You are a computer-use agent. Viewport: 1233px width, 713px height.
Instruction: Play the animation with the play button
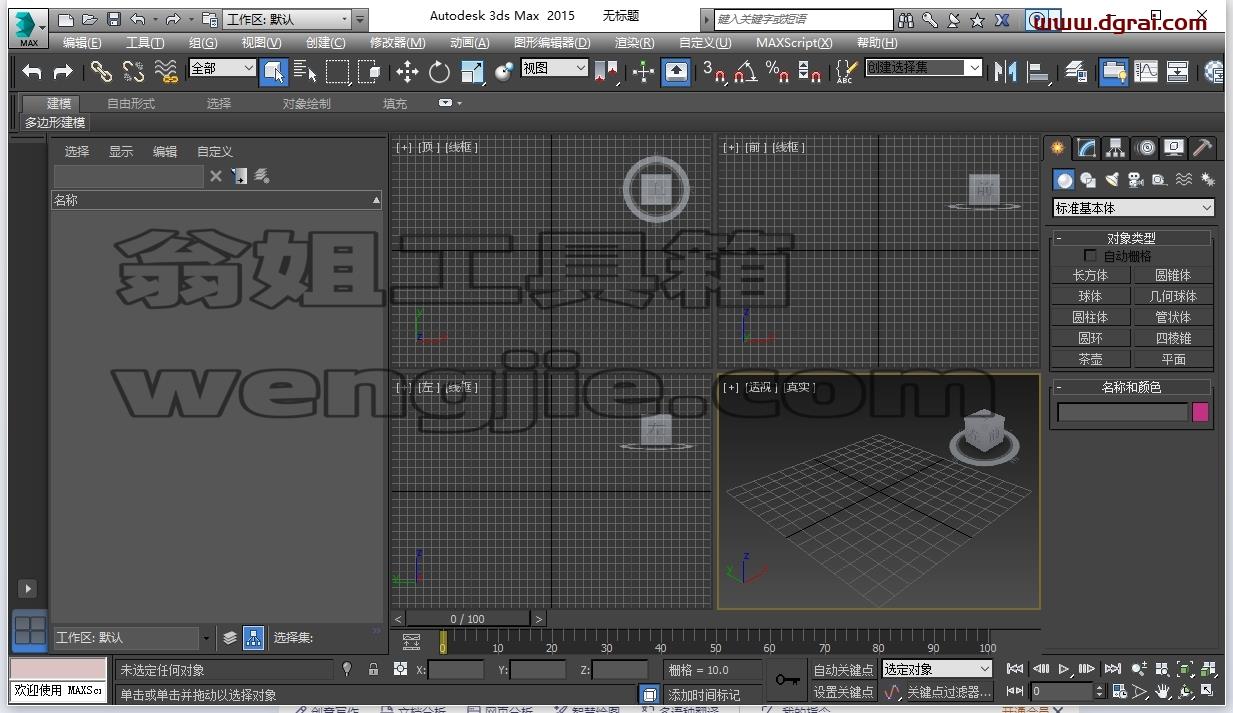coord(1063,669)
